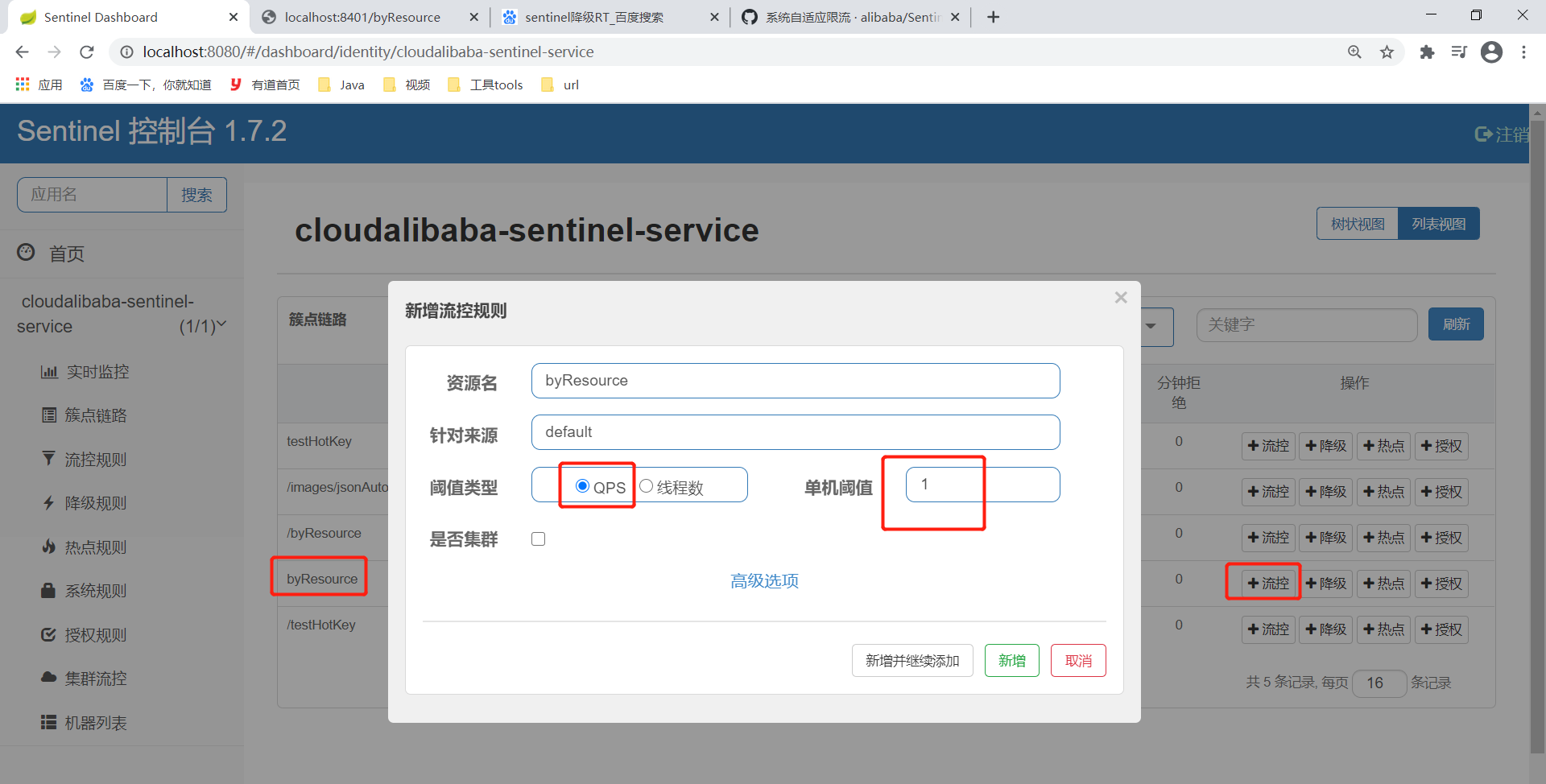Open Chrome profile avatar
The width and height of the screenshot is (1546, 784).
(x=1491, y=52)
